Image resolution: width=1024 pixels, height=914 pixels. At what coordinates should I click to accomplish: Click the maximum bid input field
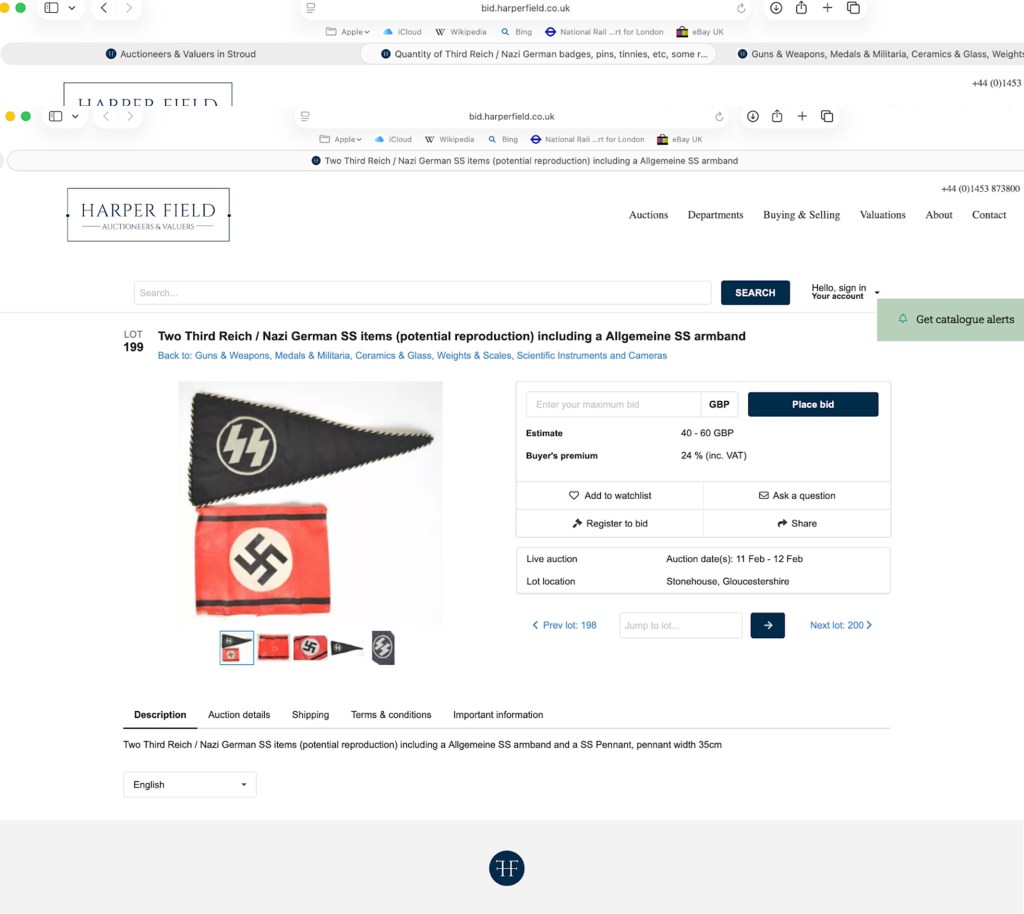click(613, 404)
